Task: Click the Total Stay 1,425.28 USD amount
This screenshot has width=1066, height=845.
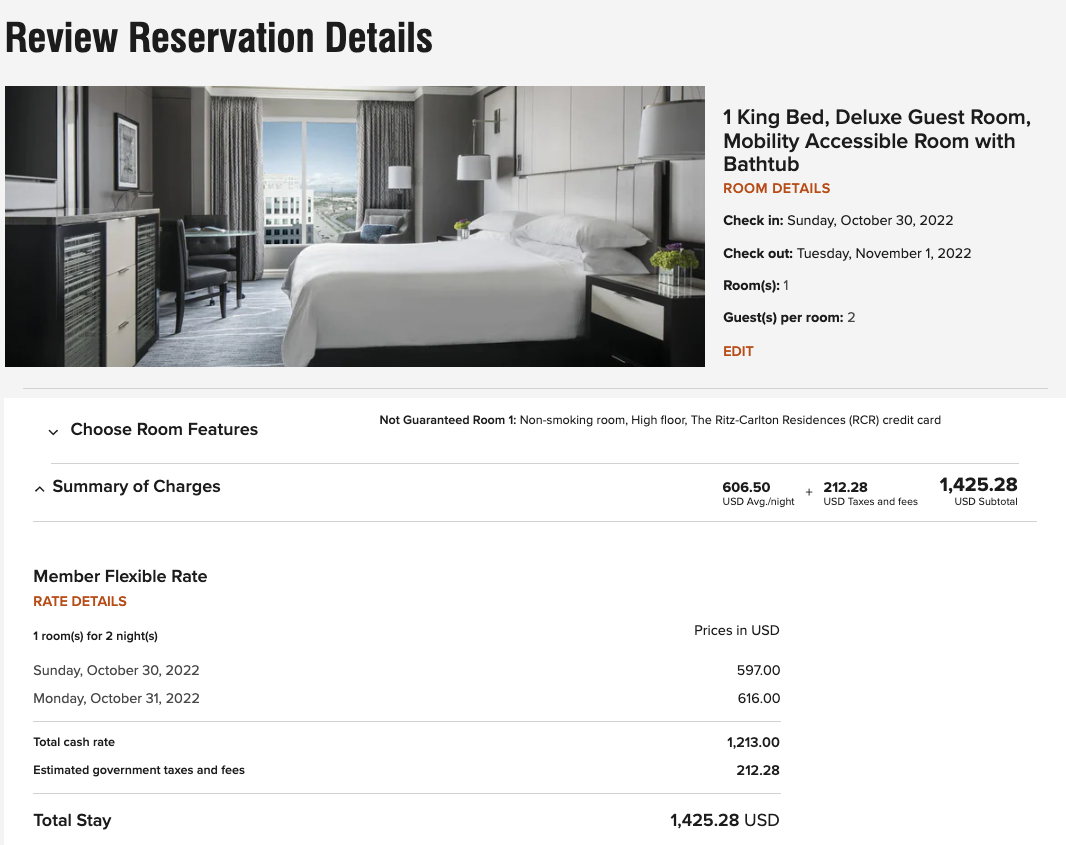Action: (x=724, y=820)
